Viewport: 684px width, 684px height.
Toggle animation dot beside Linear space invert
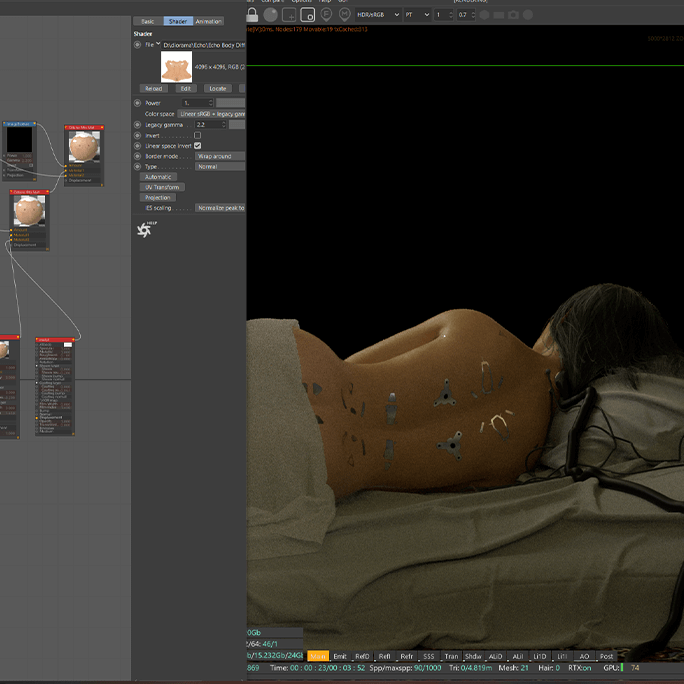tap(137, 146)
